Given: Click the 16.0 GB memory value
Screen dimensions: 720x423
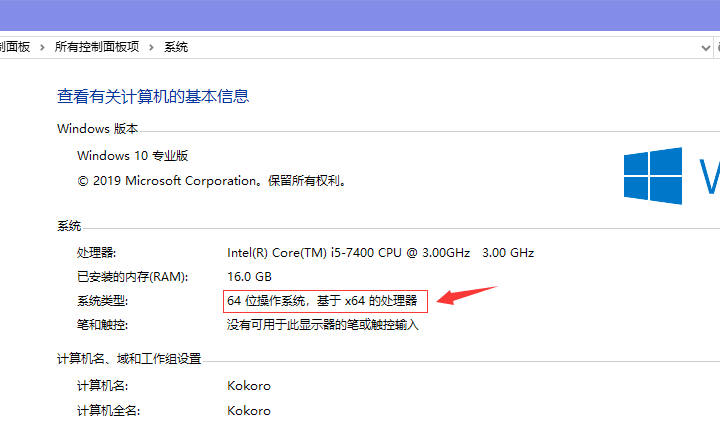Looking at the screenshot, I should click(x=249, y=276).
